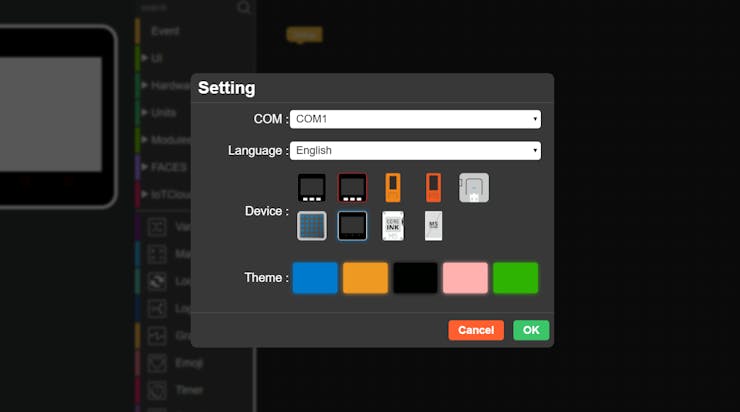Screen dimensions: 740x412
Task: Open the Language dropdown showing English
Action: (415, 151)
